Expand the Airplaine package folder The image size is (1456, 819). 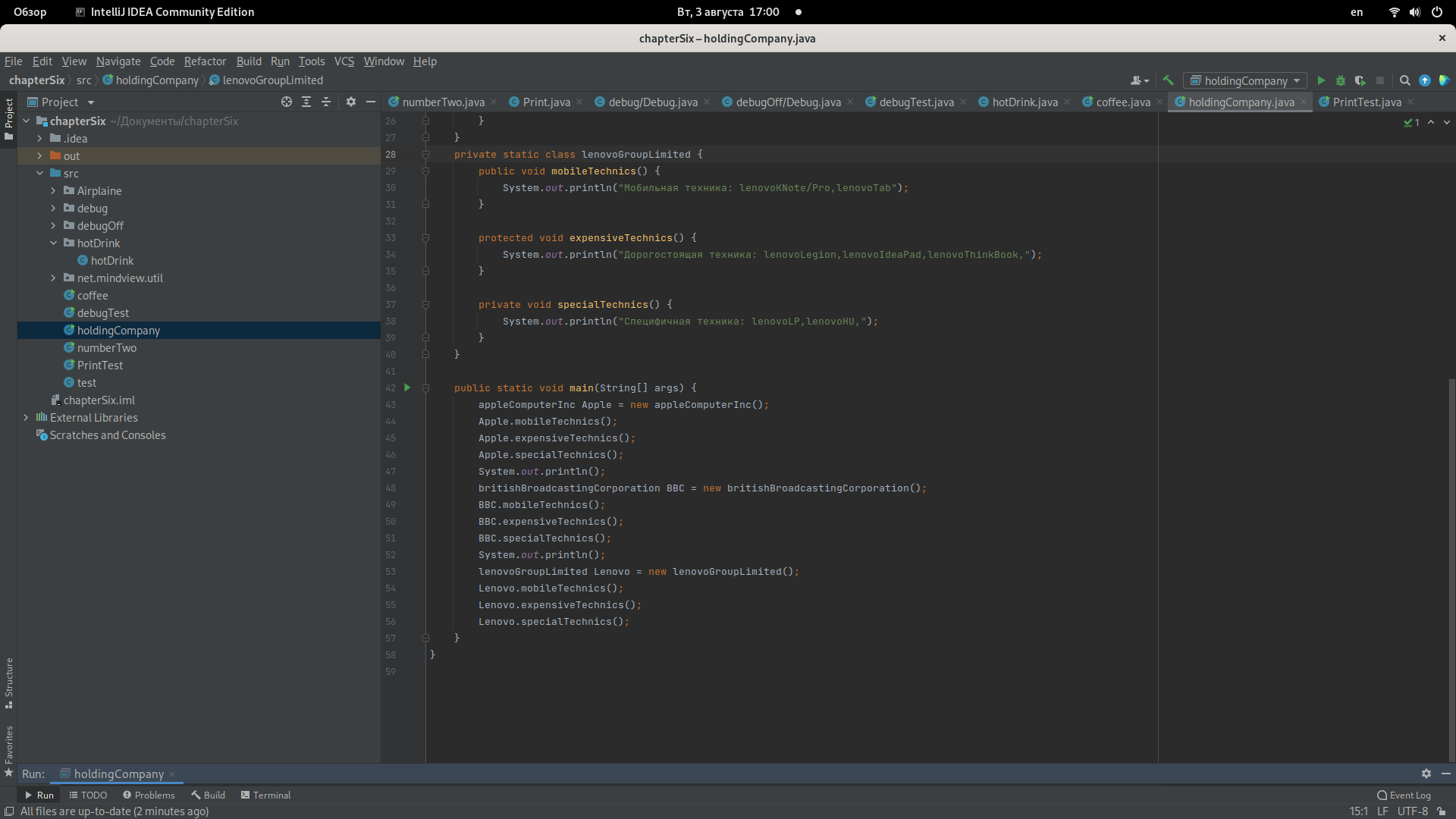point(53,191)
